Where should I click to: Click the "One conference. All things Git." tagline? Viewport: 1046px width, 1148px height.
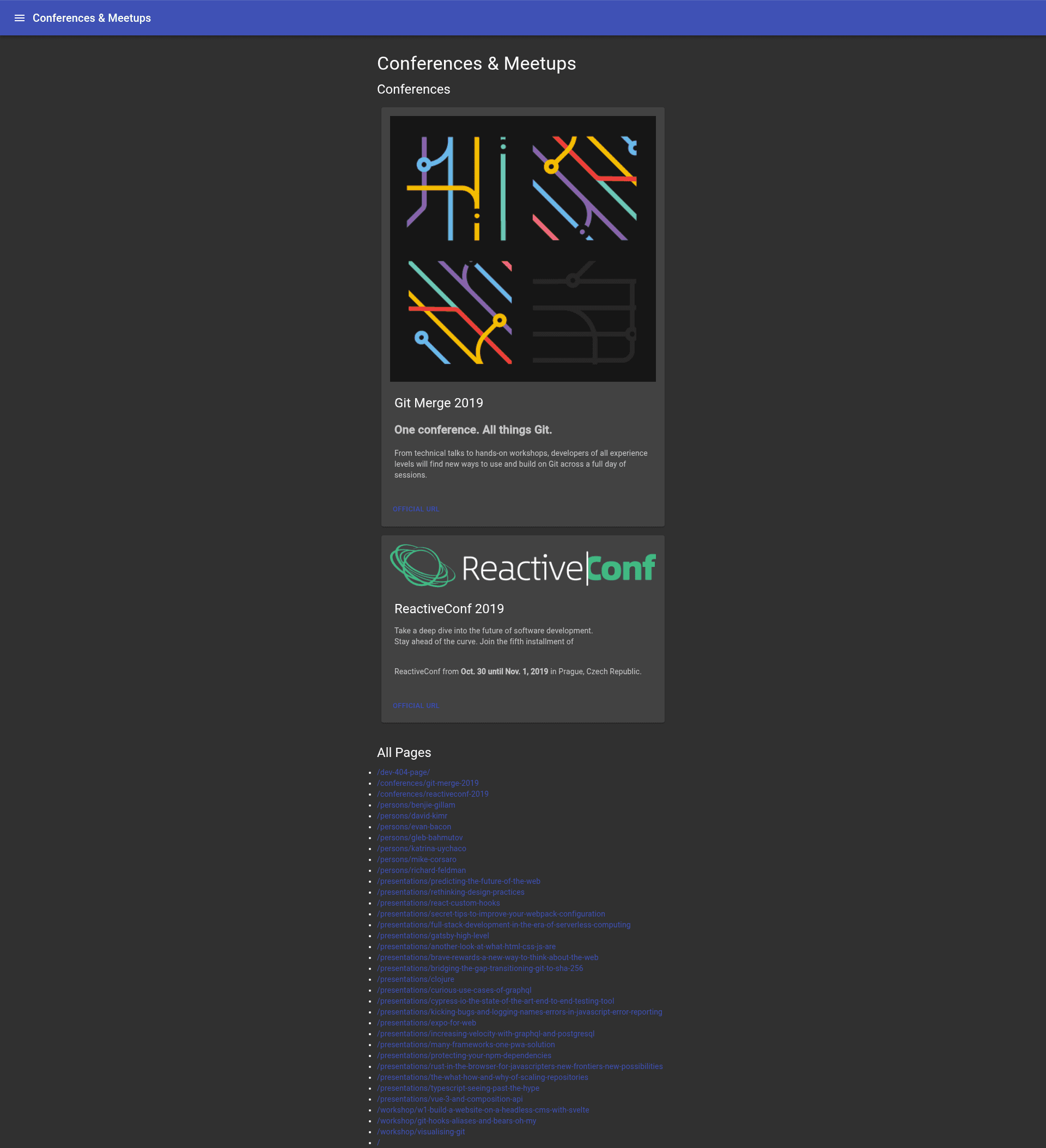click(x=473, y=430)
